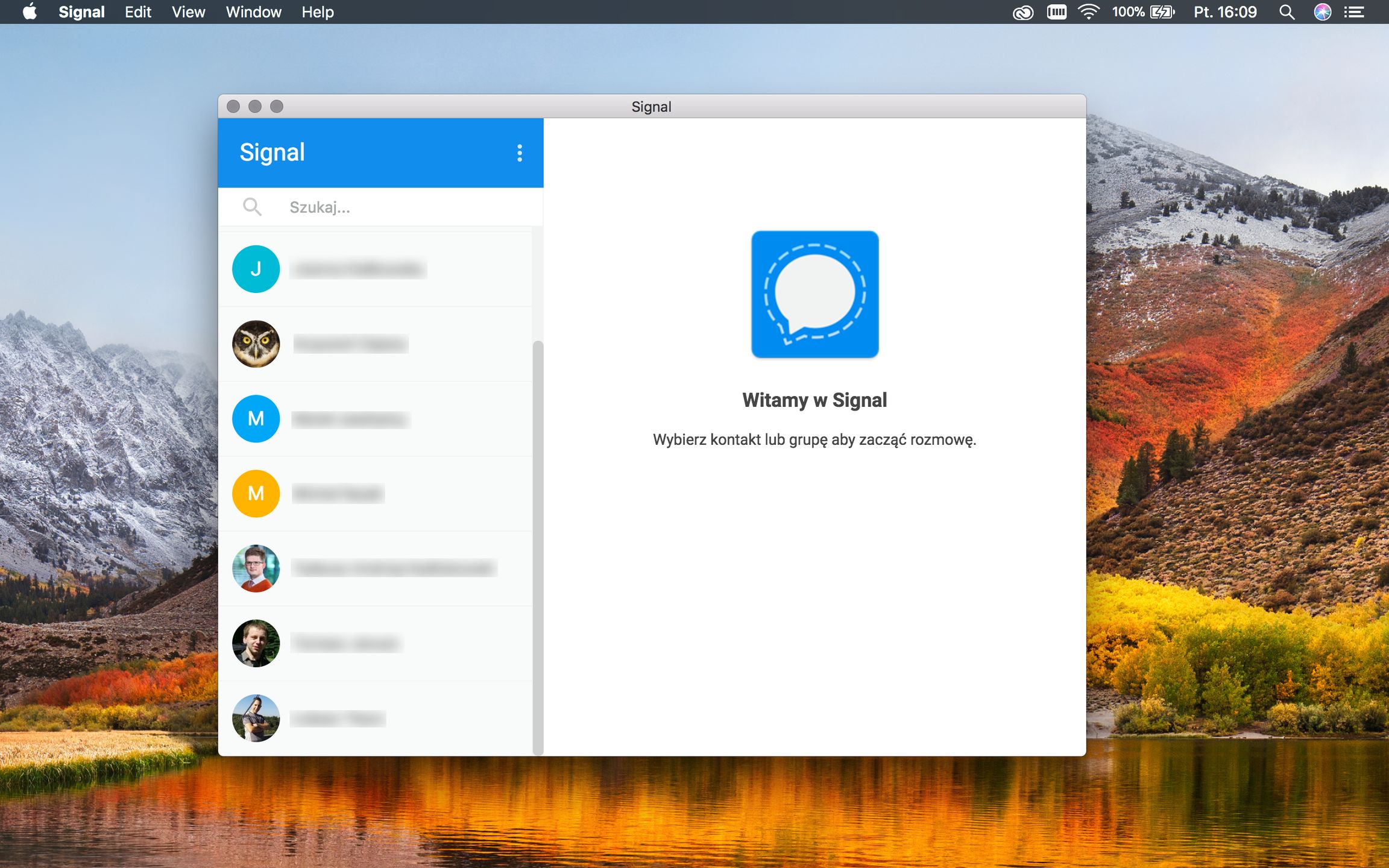Click the large Signal logo icon
The height and width of the screenshot is (868, 1389).
(x=814, y=294)
